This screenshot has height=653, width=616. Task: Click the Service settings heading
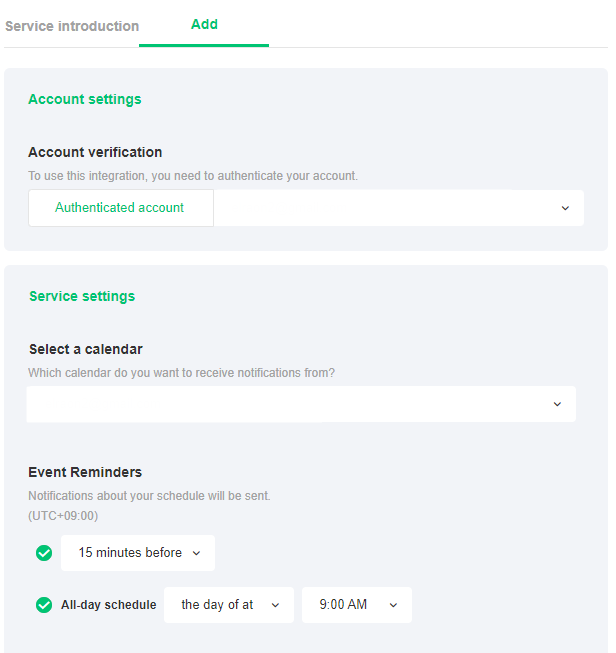click(x=82, y=296)
